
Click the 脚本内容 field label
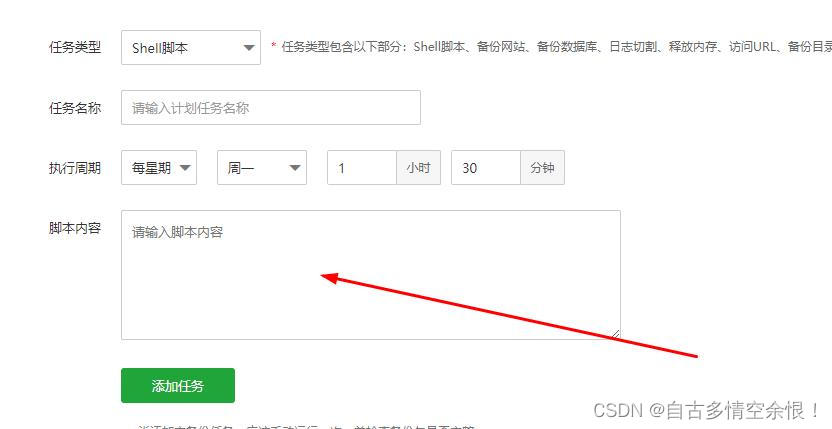click(x=75, y=228)
